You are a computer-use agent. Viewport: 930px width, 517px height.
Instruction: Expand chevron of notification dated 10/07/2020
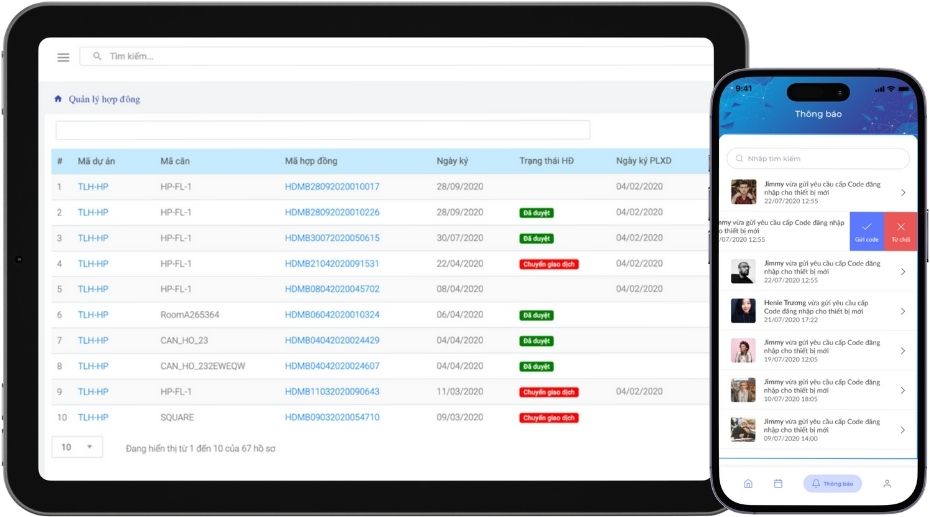pos(903,390)
